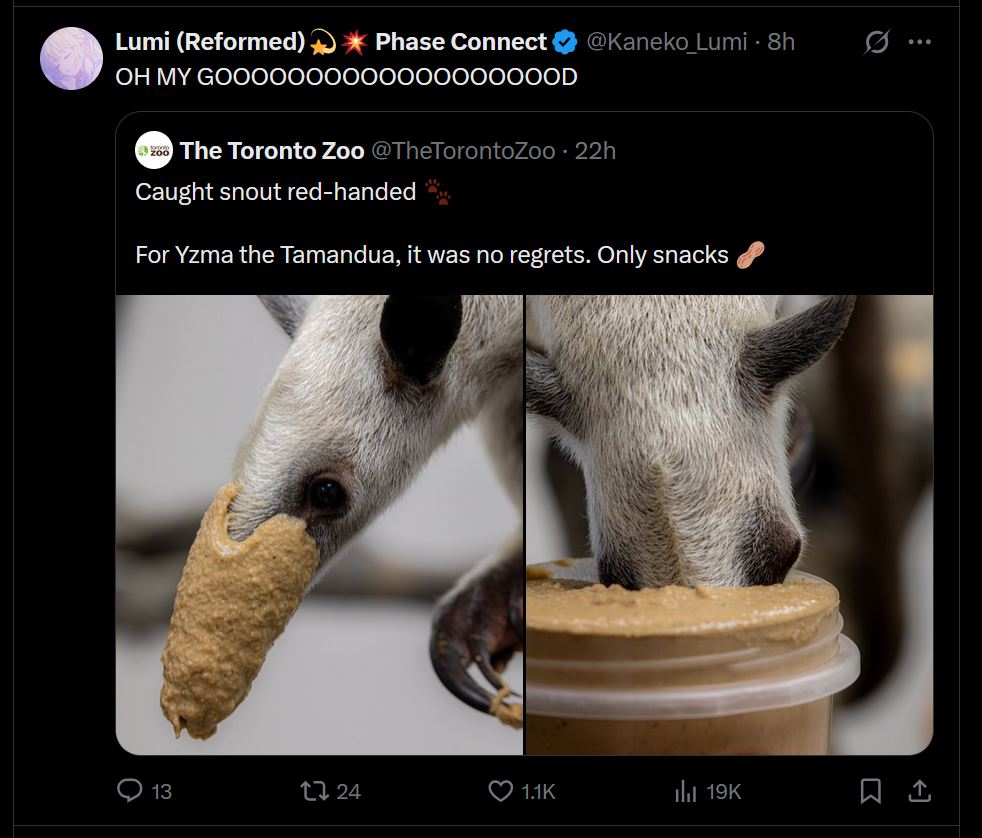The width and height of the screenshot is (982, 838).
Task: Open the three-dot more options menu
Action: tap(919, 42)
